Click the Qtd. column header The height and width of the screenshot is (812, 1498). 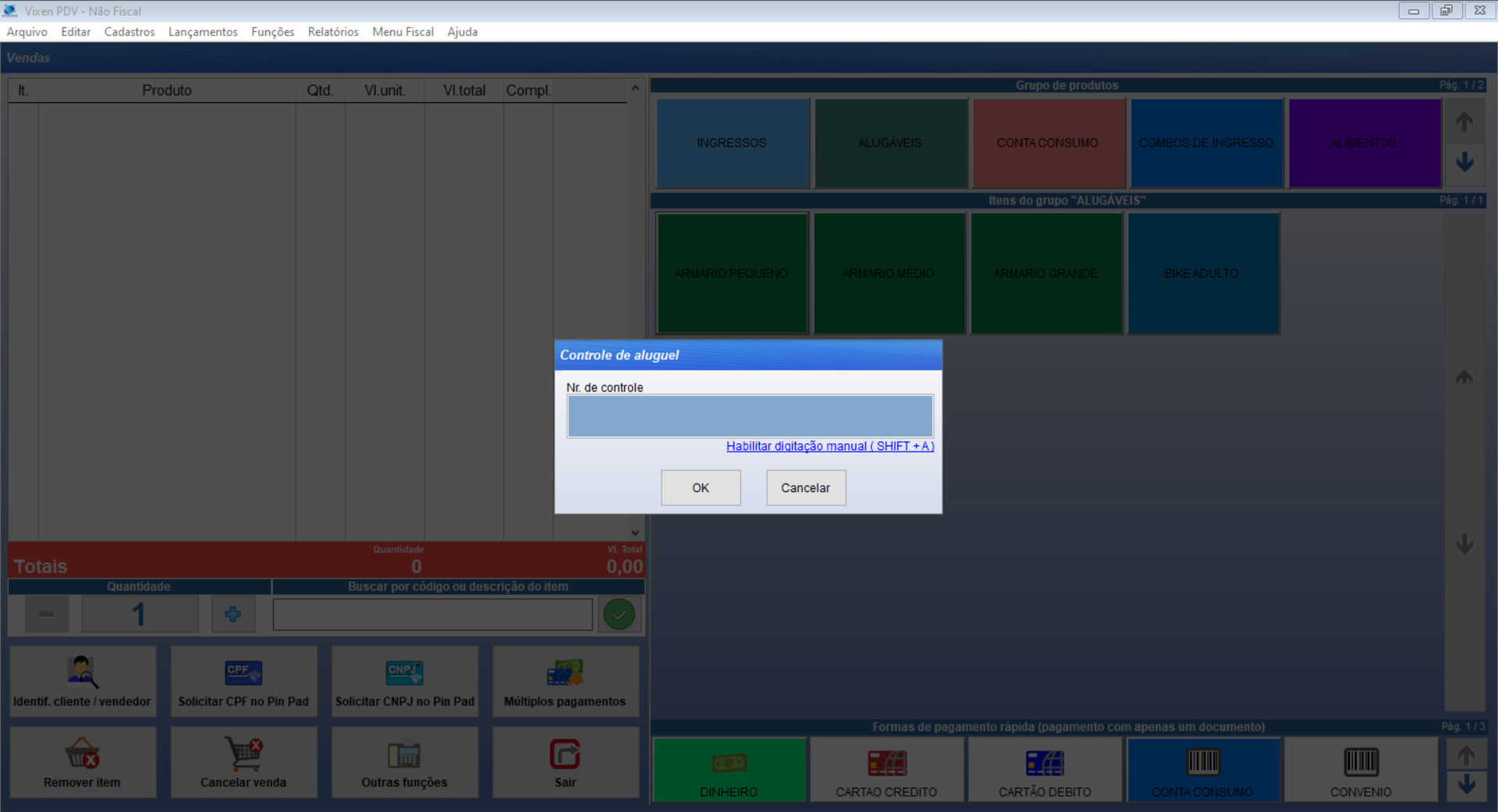(x=321, y=90)
